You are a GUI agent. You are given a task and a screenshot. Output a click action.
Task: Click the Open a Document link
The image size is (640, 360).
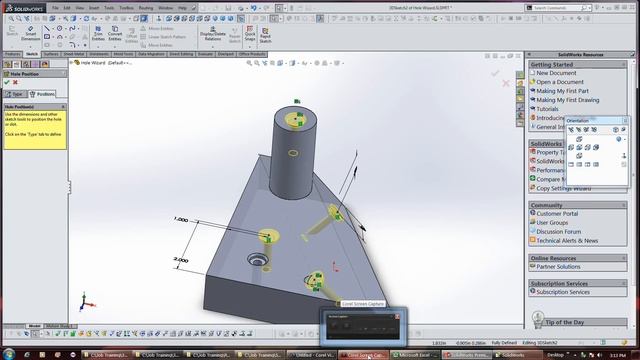560,82
